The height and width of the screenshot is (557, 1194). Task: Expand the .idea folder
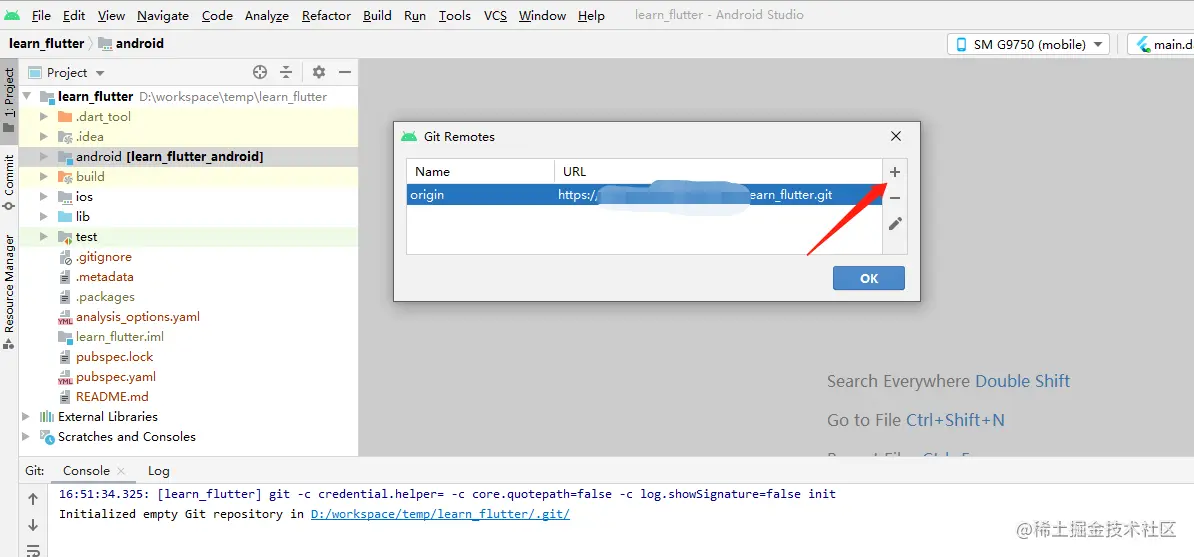[43, 137]
